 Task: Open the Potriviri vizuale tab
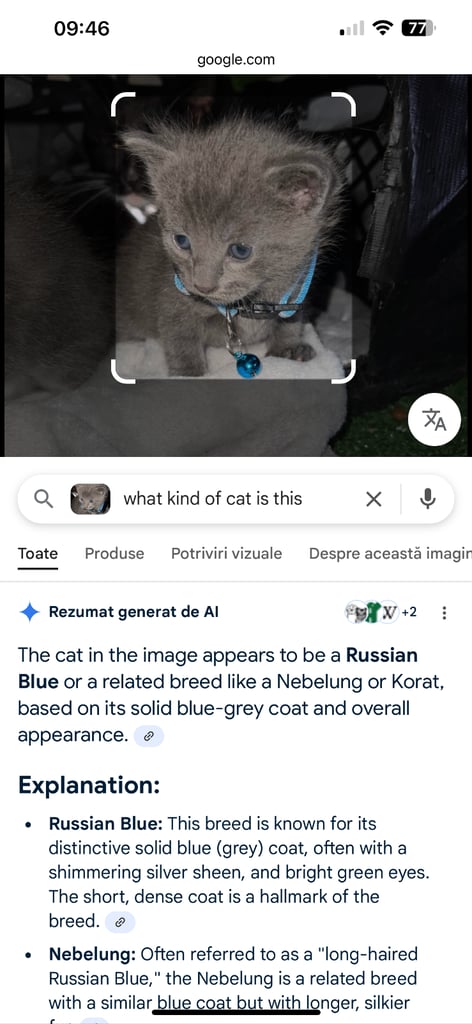click(227, 554)
